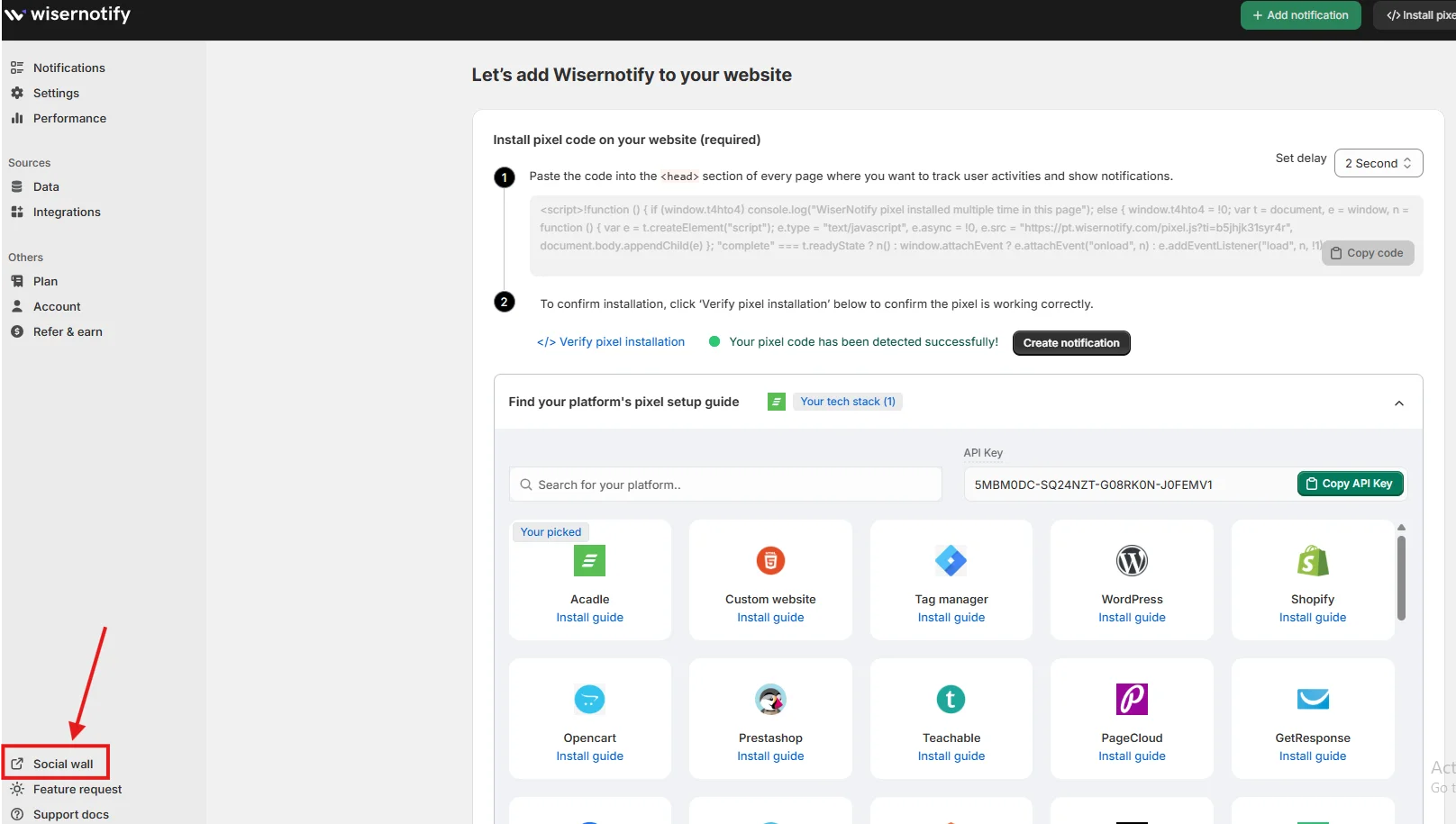Click the platform list scrollbar

[x=1401, y=578]
